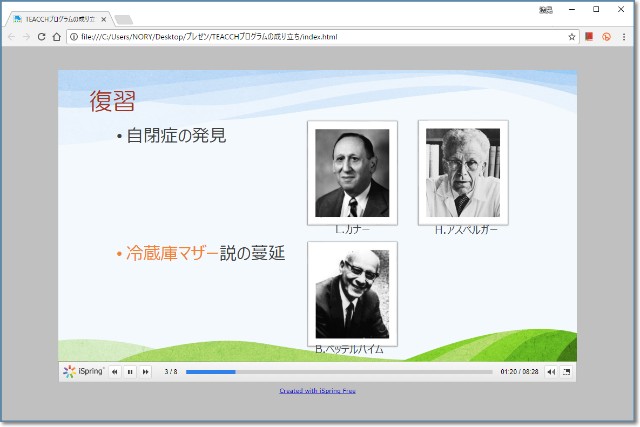Skip to the next slide
The image size is (640, 427).
tap(146, 372)
